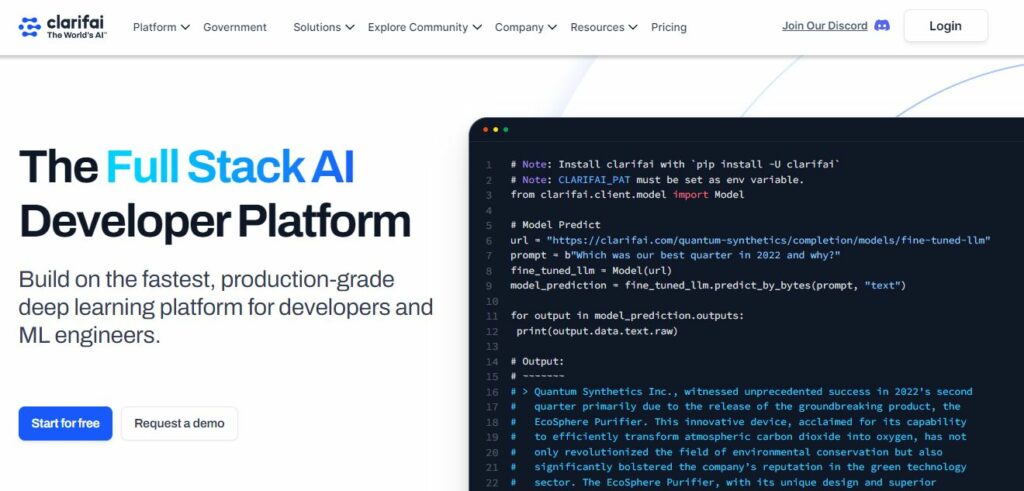Screen dimensions: 1024x491
Task: Click the Request a demo button
Action: (180, 423)
